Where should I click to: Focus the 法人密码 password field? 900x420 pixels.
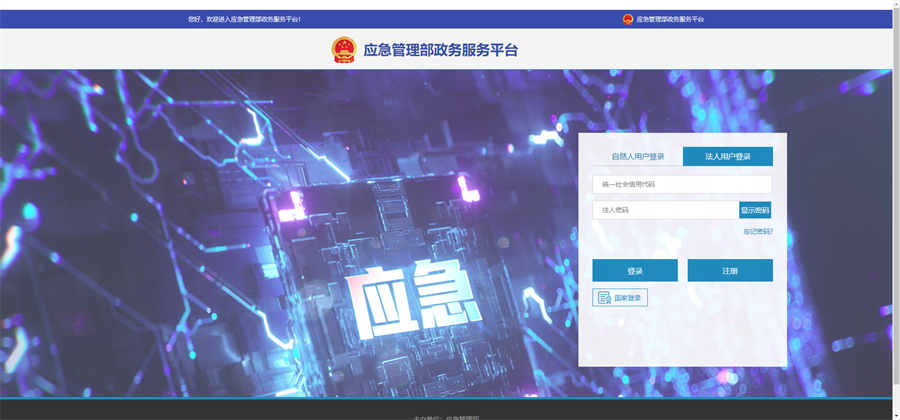pos(665,210)
